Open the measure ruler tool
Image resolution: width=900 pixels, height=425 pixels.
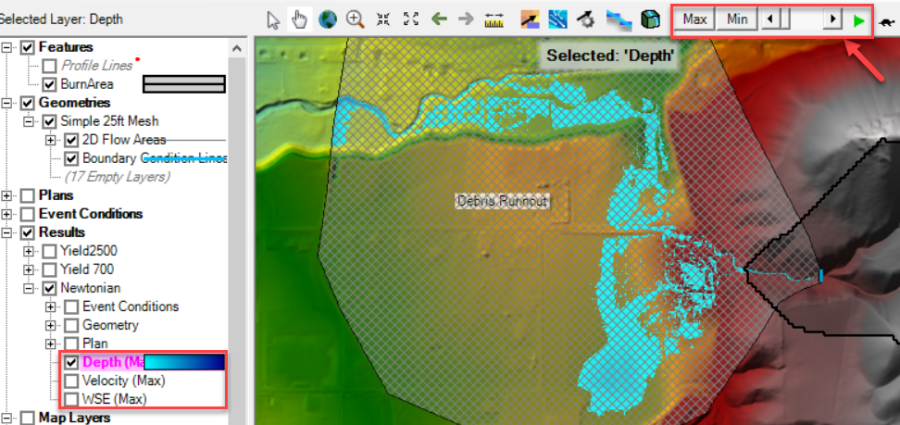pyautogui.click(x=493, y=19)
